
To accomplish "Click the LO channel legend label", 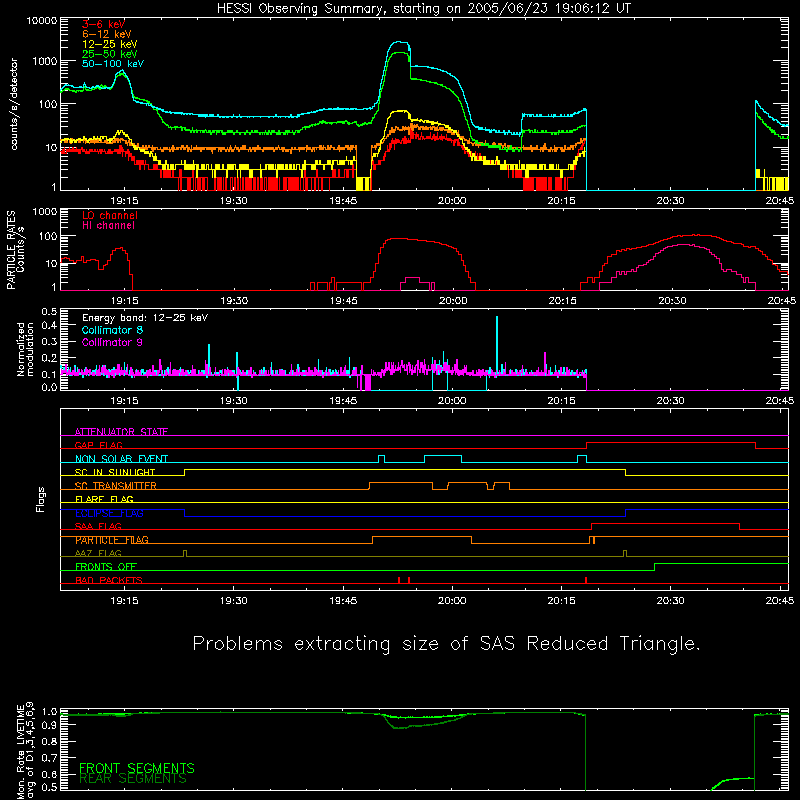I will (110, 215).
